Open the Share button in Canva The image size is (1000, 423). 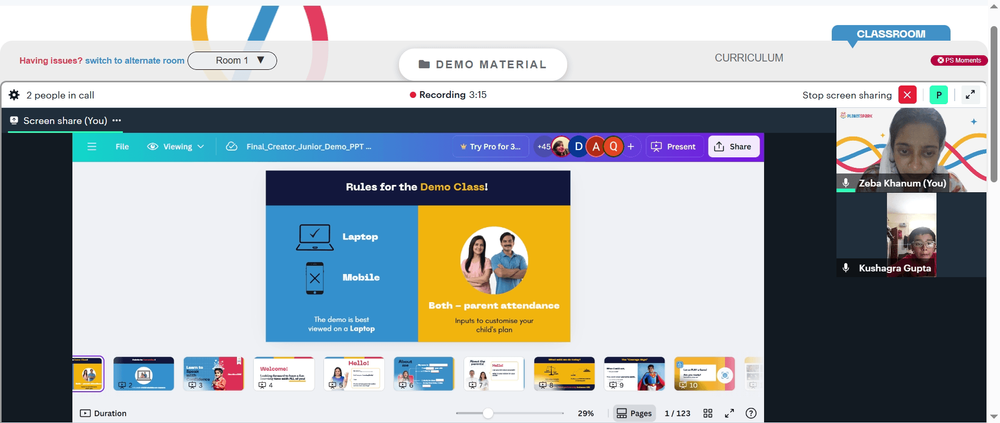(x=733, y=147)
